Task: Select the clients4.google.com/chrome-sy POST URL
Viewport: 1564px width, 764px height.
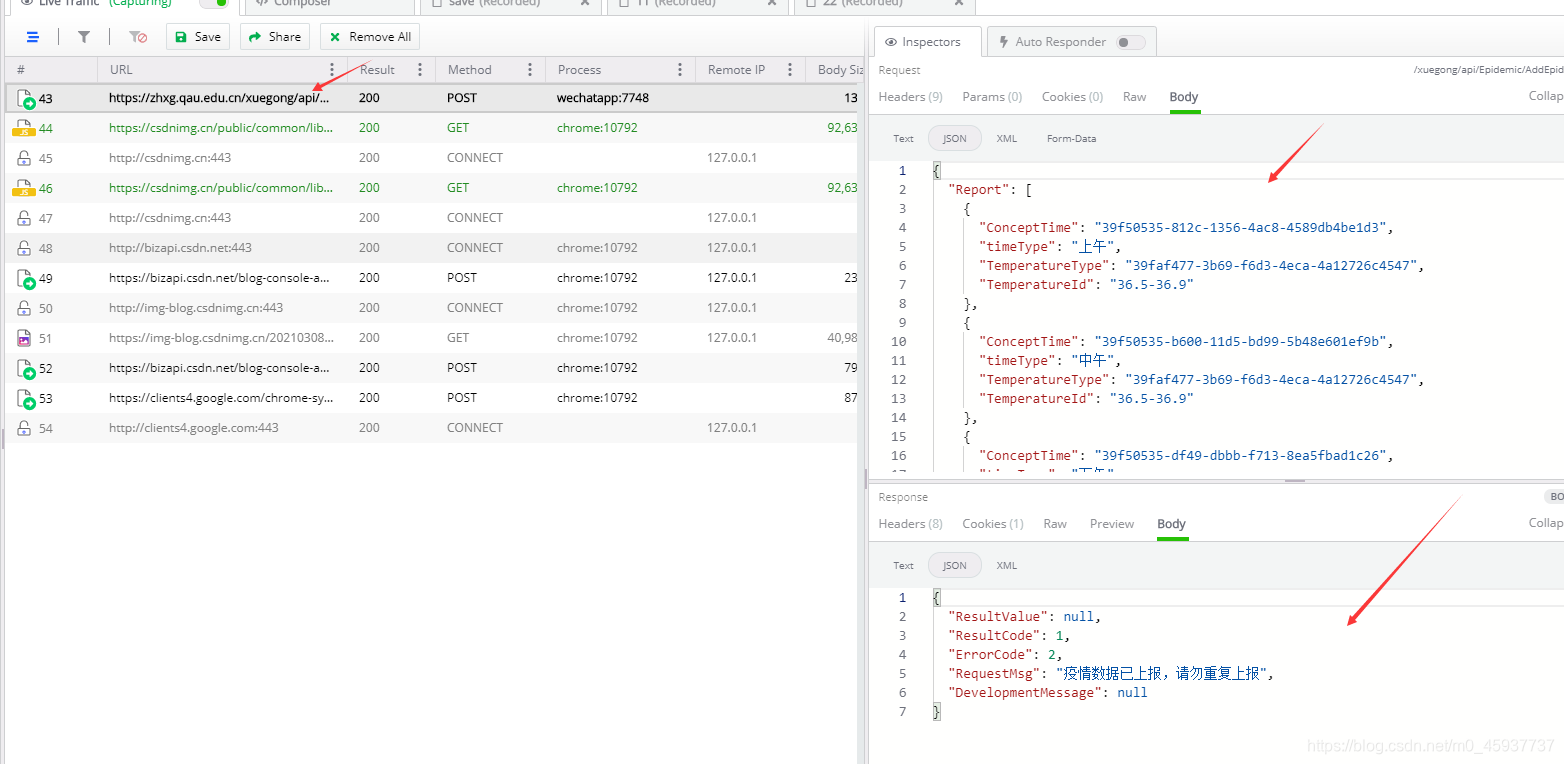Action: (x=221, y=398)
